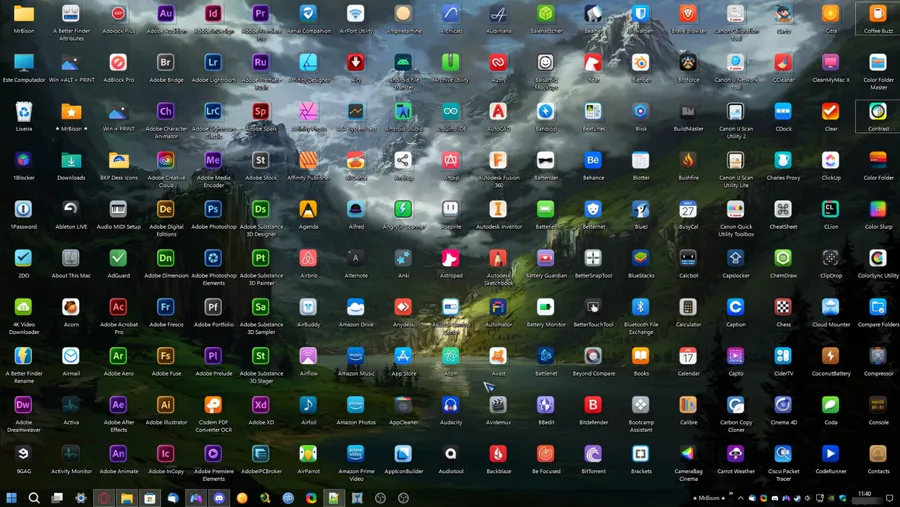Open Cisco Packet Tracer icon
Viewport: 900px width, 507px height.
(x=783, y=454)
